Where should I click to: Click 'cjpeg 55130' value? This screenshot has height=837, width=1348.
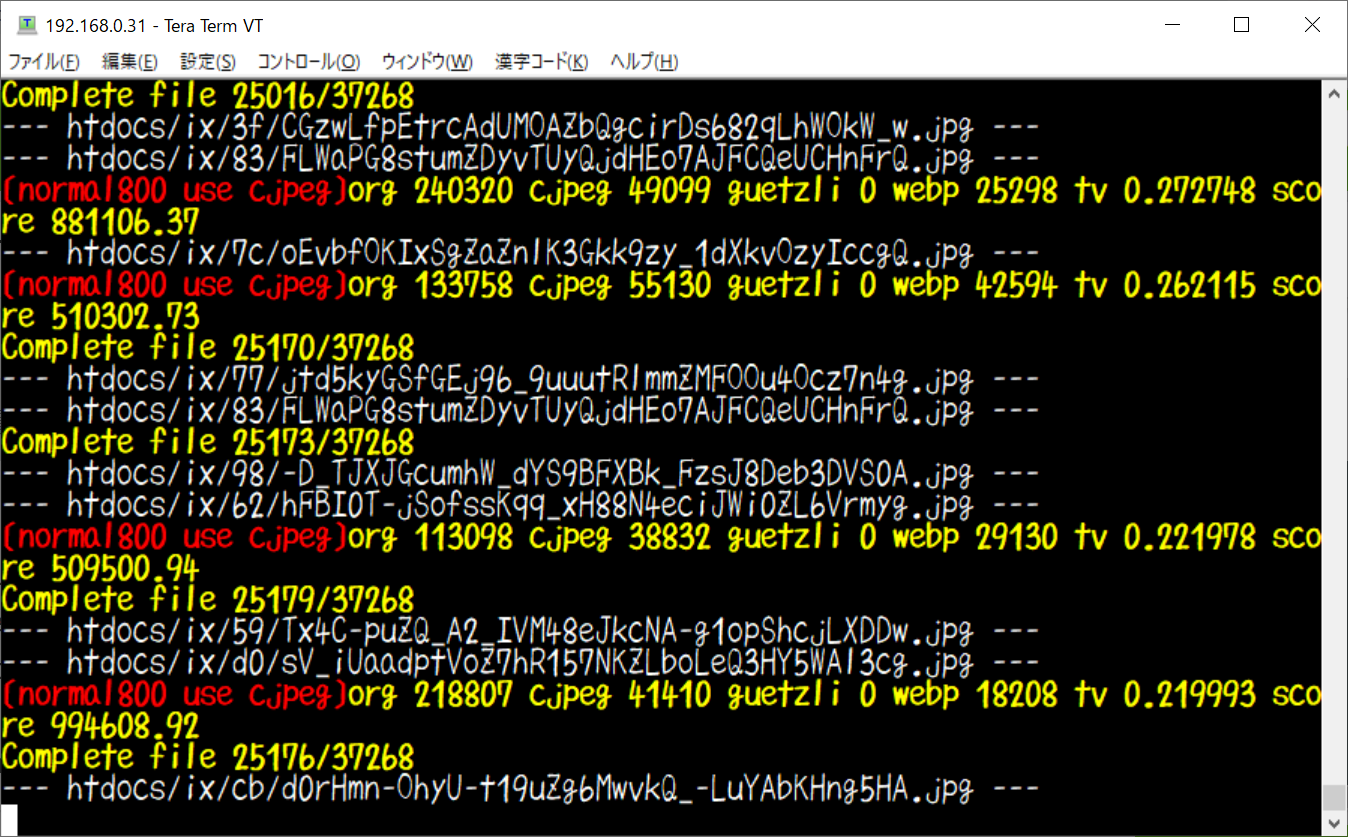[x=620, y=286]
